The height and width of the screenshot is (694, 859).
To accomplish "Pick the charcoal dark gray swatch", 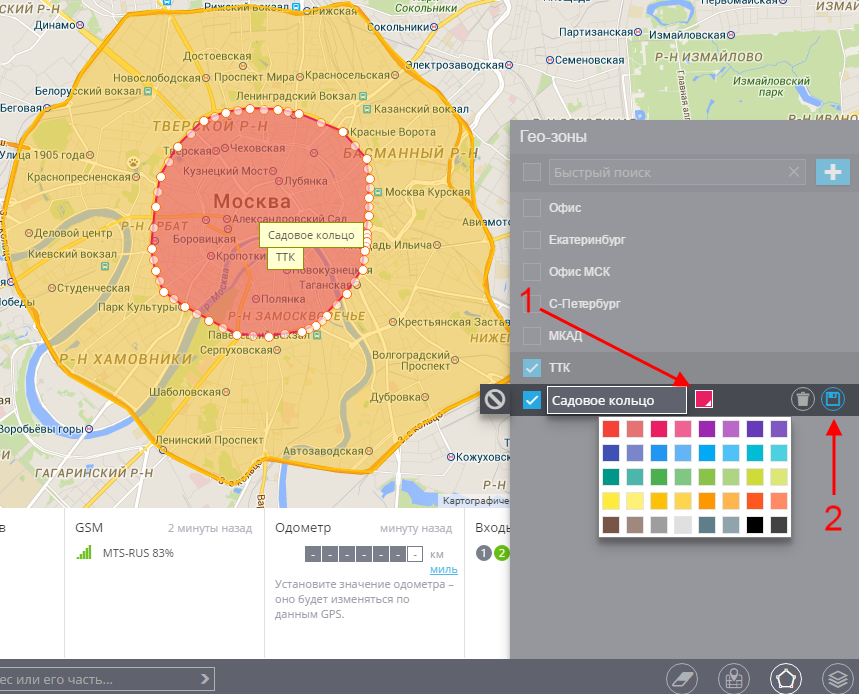I will coord(778,525).
